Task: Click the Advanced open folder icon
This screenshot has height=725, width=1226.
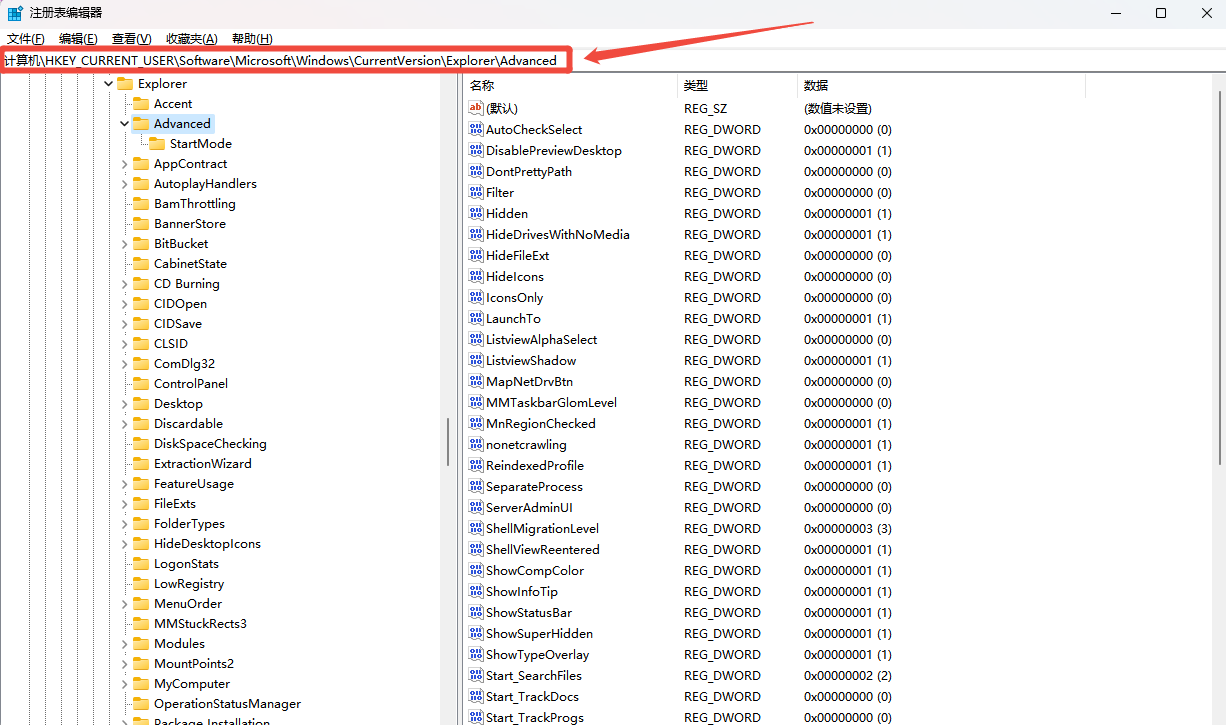Action: (141, 123)
